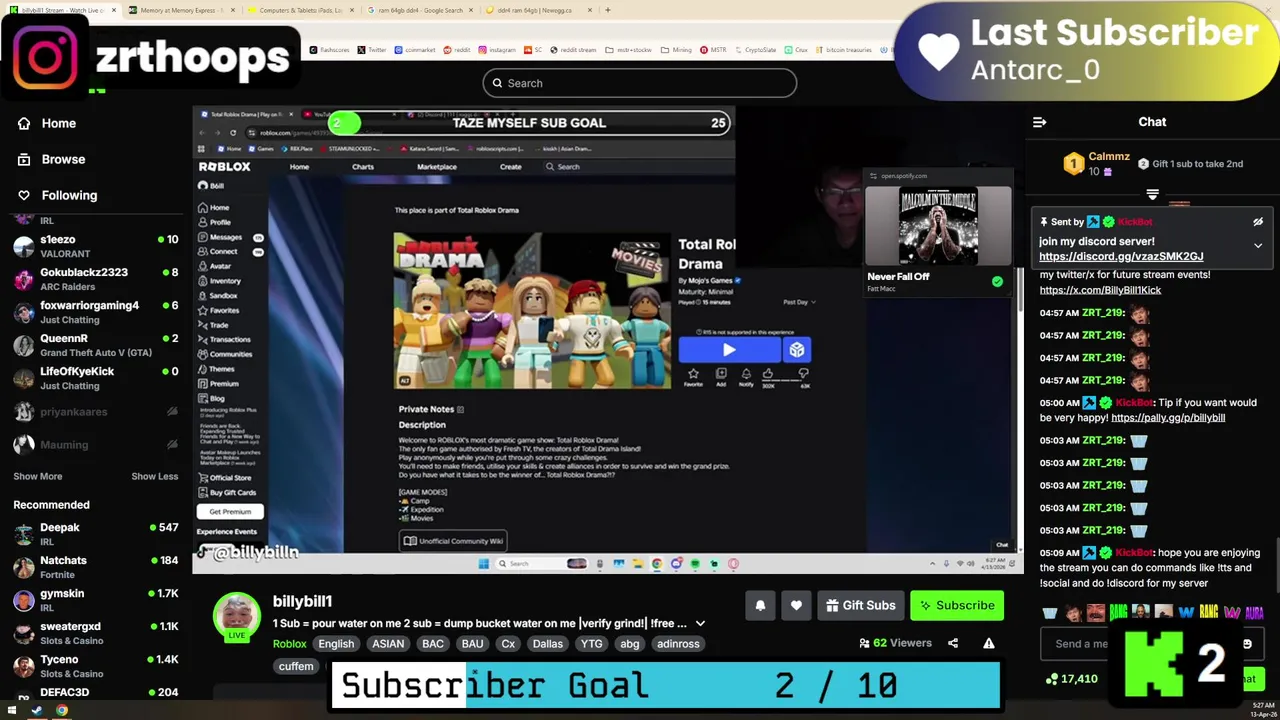Open QueennR GTA channel
The width and height of the screenshot is (1280, 720).
(x=96, y=345)
